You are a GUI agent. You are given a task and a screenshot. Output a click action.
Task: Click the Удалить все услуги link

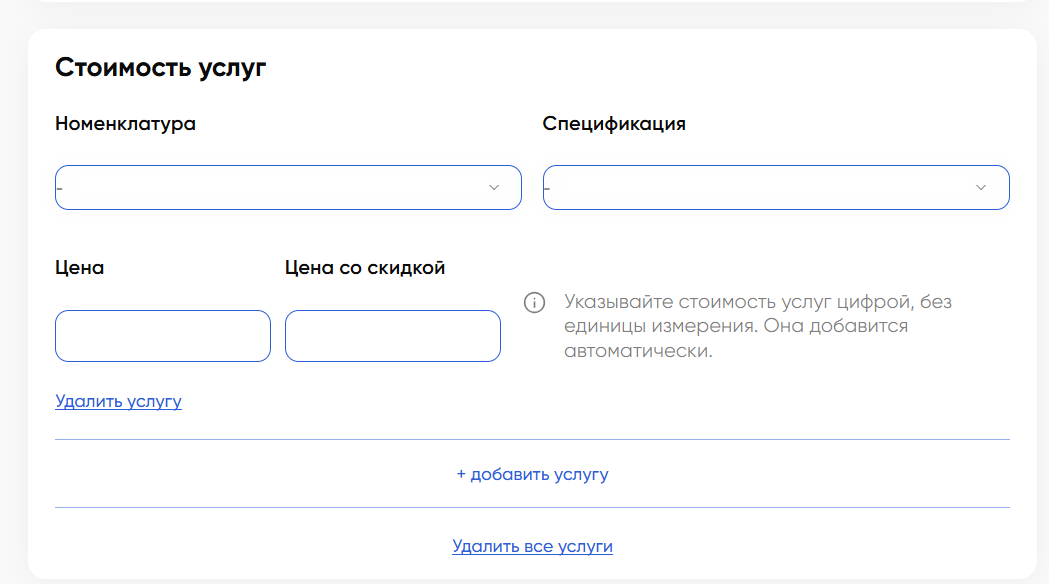point(532,546)
